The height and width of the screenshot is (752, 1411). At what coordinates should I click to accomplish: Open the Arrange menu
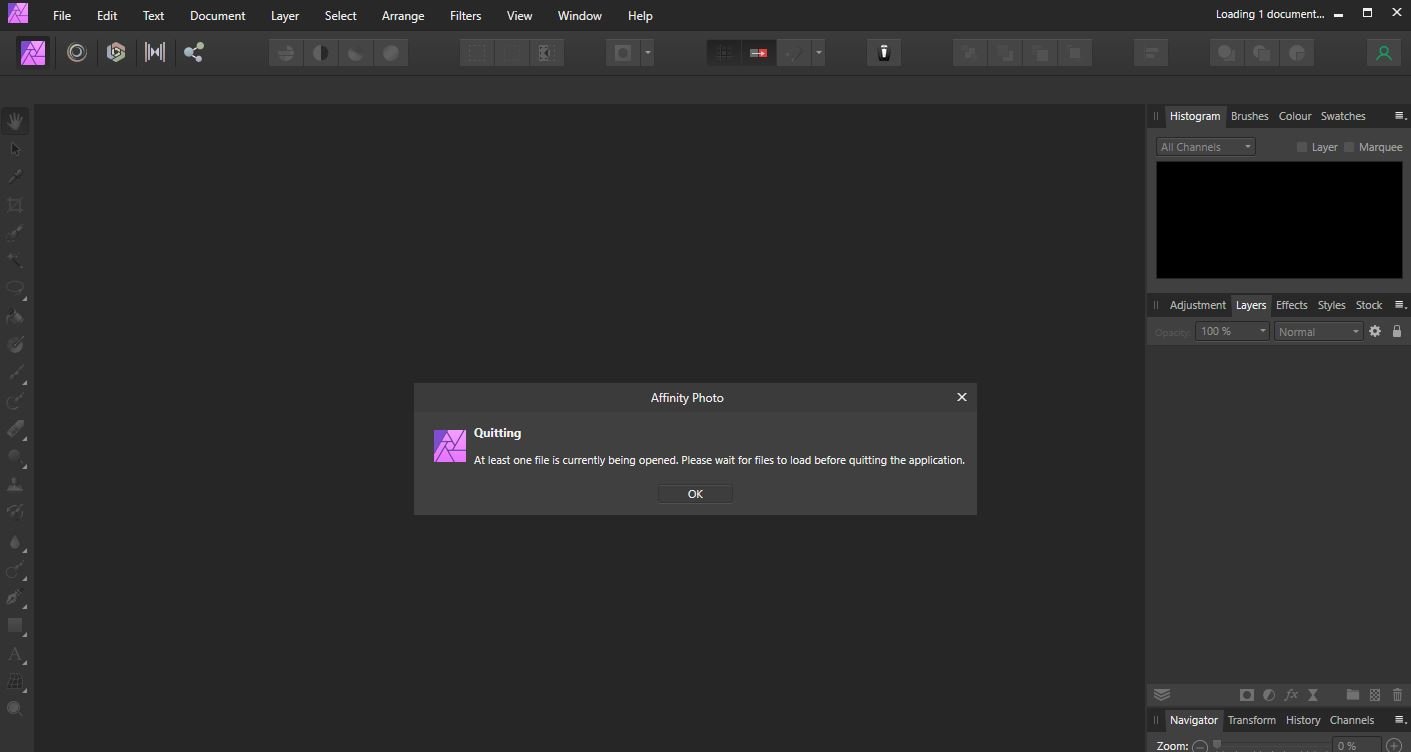[403, 15]
